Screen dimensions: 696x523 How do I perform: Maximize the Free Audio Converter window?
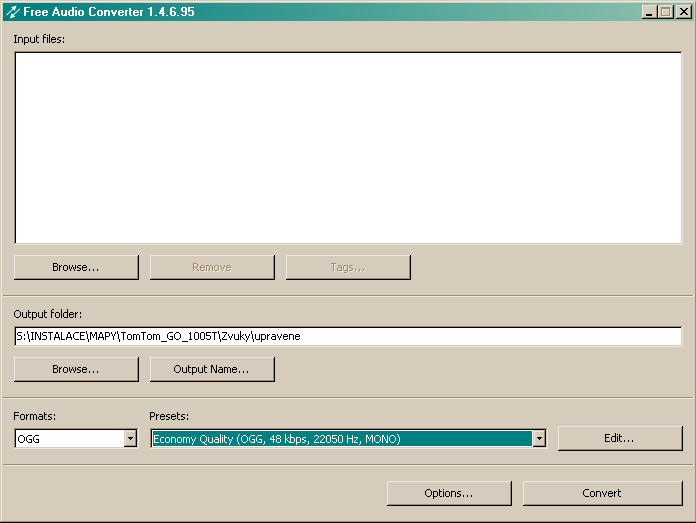(x=665, y=12)
